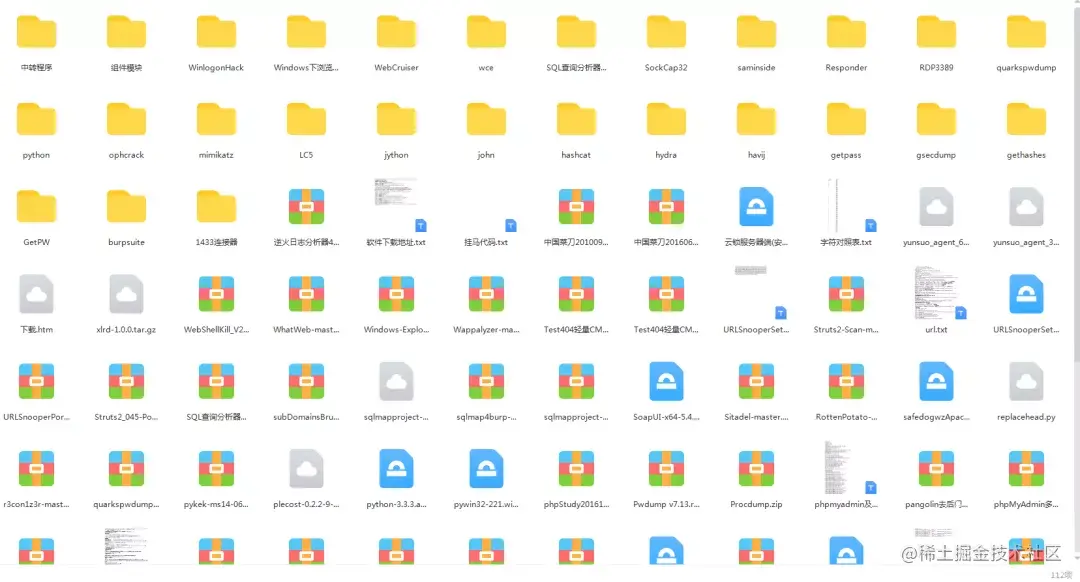Select the Pwdump v7.13.r... archive
The width and height of the screenshot is (1080, 582).
(666, 469)
